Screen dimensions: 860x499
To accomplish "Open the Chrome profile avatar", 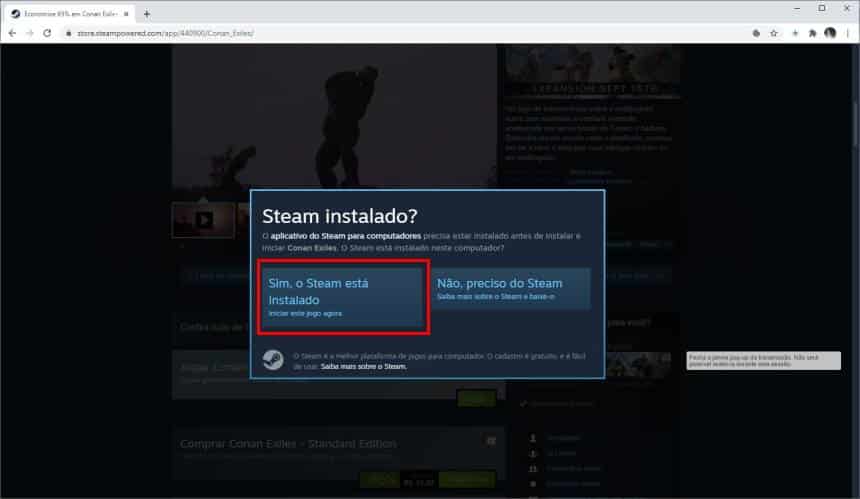I will pos(830,33).
